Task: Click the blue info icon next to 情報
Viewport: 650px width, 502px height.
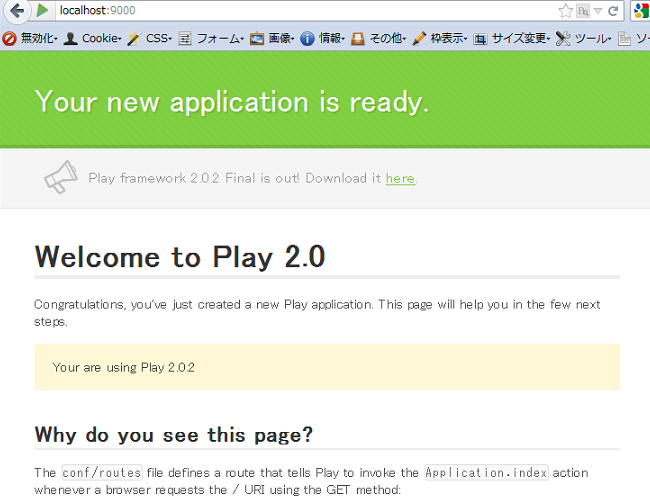Action: point(307,39)
